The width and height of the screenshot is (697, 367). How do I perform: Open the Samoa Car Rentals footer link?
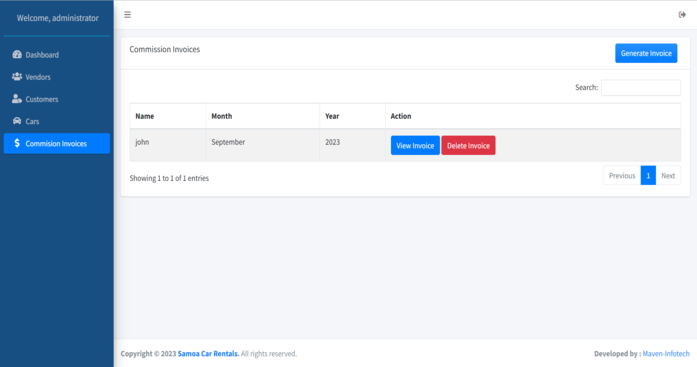coord(208,354)
